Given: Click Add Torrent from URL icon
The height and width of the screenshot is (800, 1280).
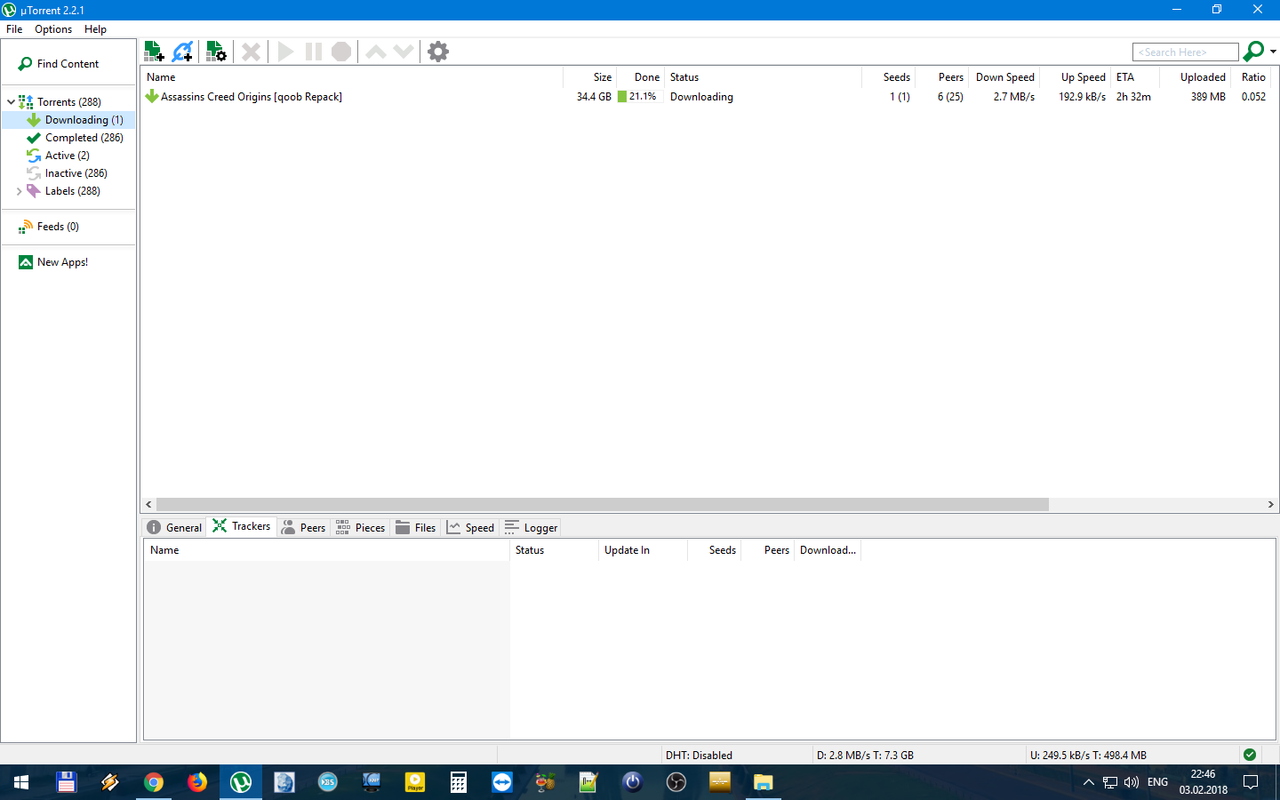Looking at the screenshot, I should (182, 51).
